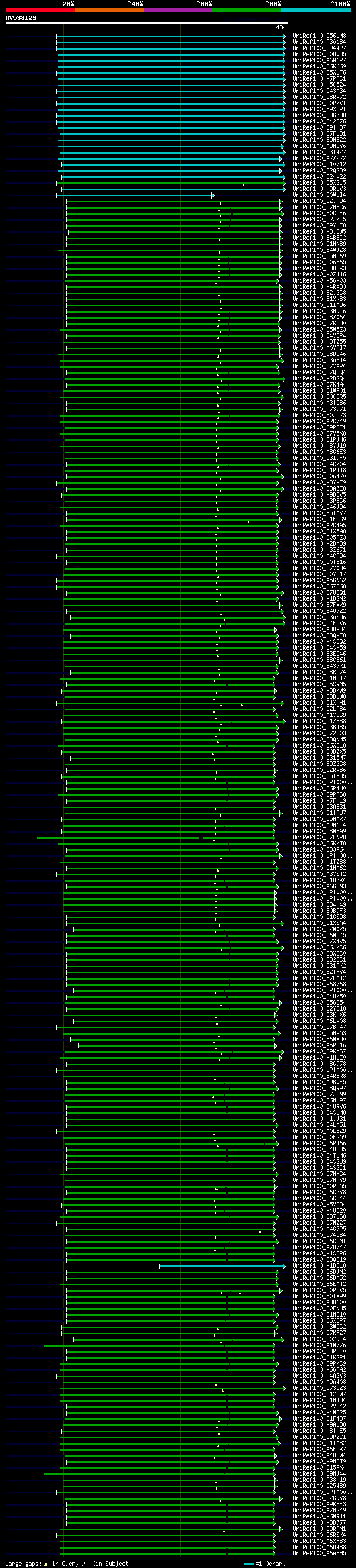Select hit label UniRef100_A3VST2
The image size is (356, 1568).
319,874
